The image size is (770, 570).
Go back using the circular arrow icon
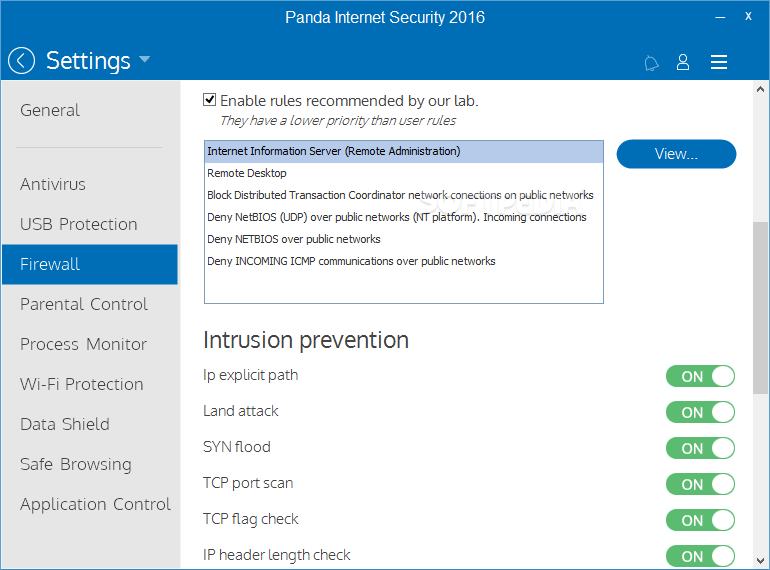point(21,61)
